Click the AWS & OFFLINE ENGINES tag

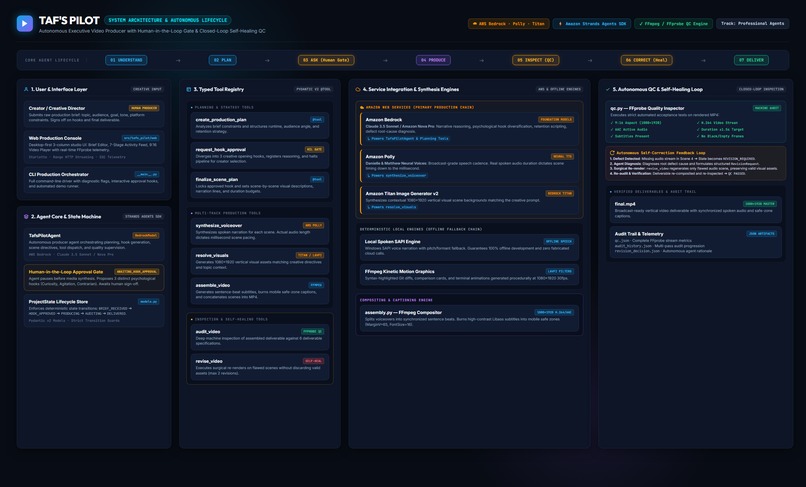click(559, 89)
